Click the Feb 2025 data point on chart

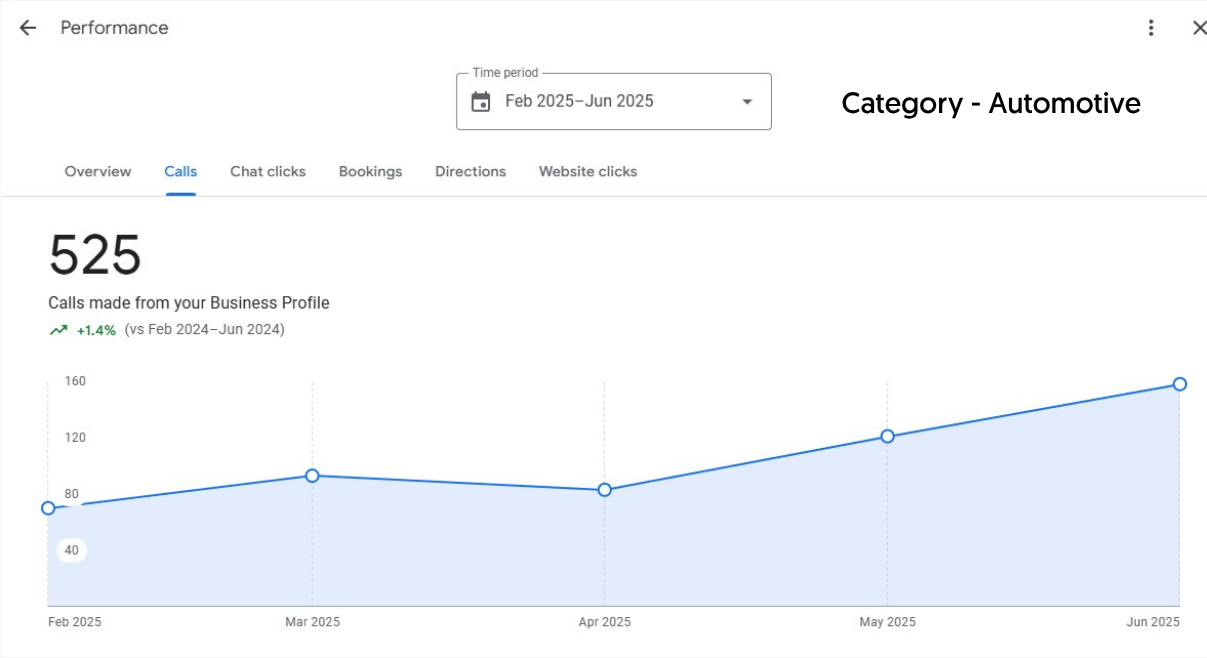click(x=48, y=508)
